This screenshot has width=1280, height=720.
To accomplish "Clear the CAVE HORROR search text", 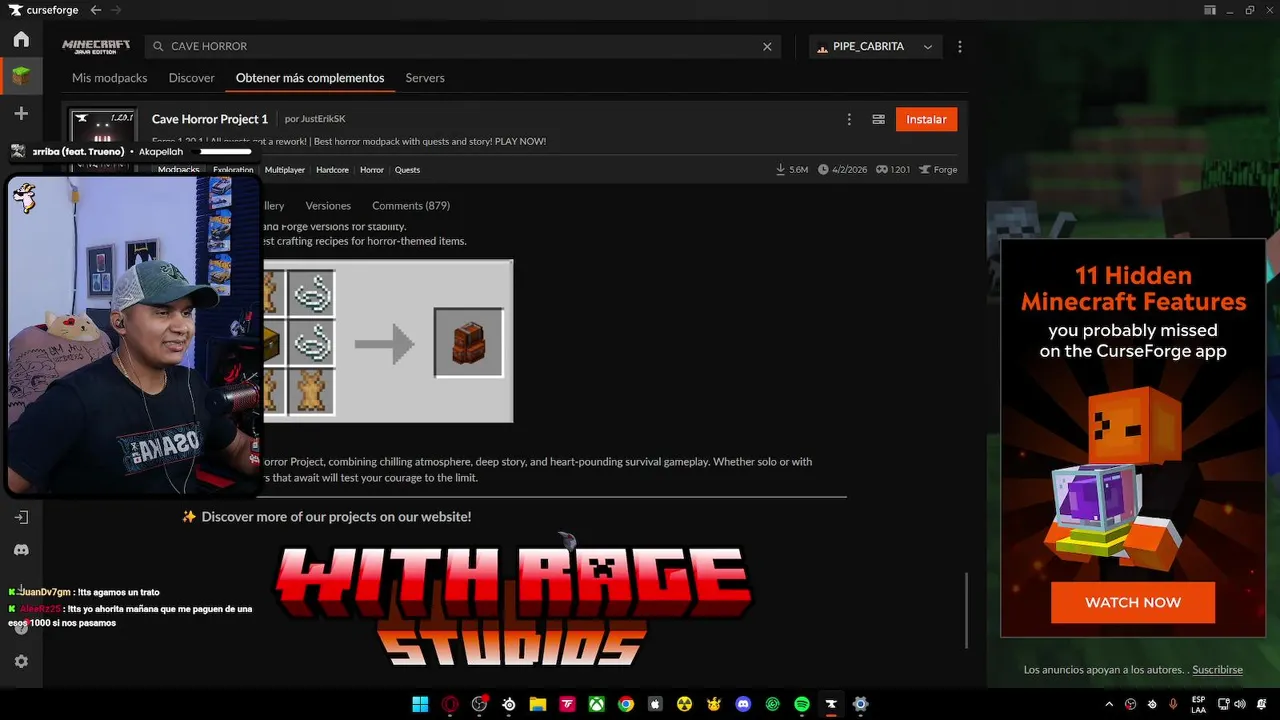I will [x=767, y=46].
